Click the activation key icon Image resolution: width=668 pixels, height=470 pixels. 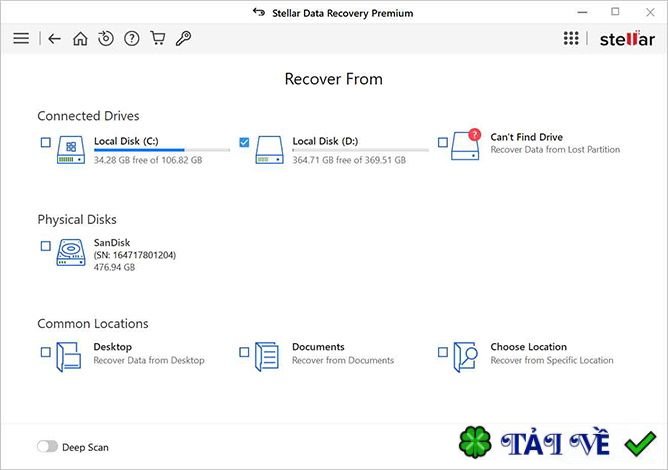coord(183,38)
